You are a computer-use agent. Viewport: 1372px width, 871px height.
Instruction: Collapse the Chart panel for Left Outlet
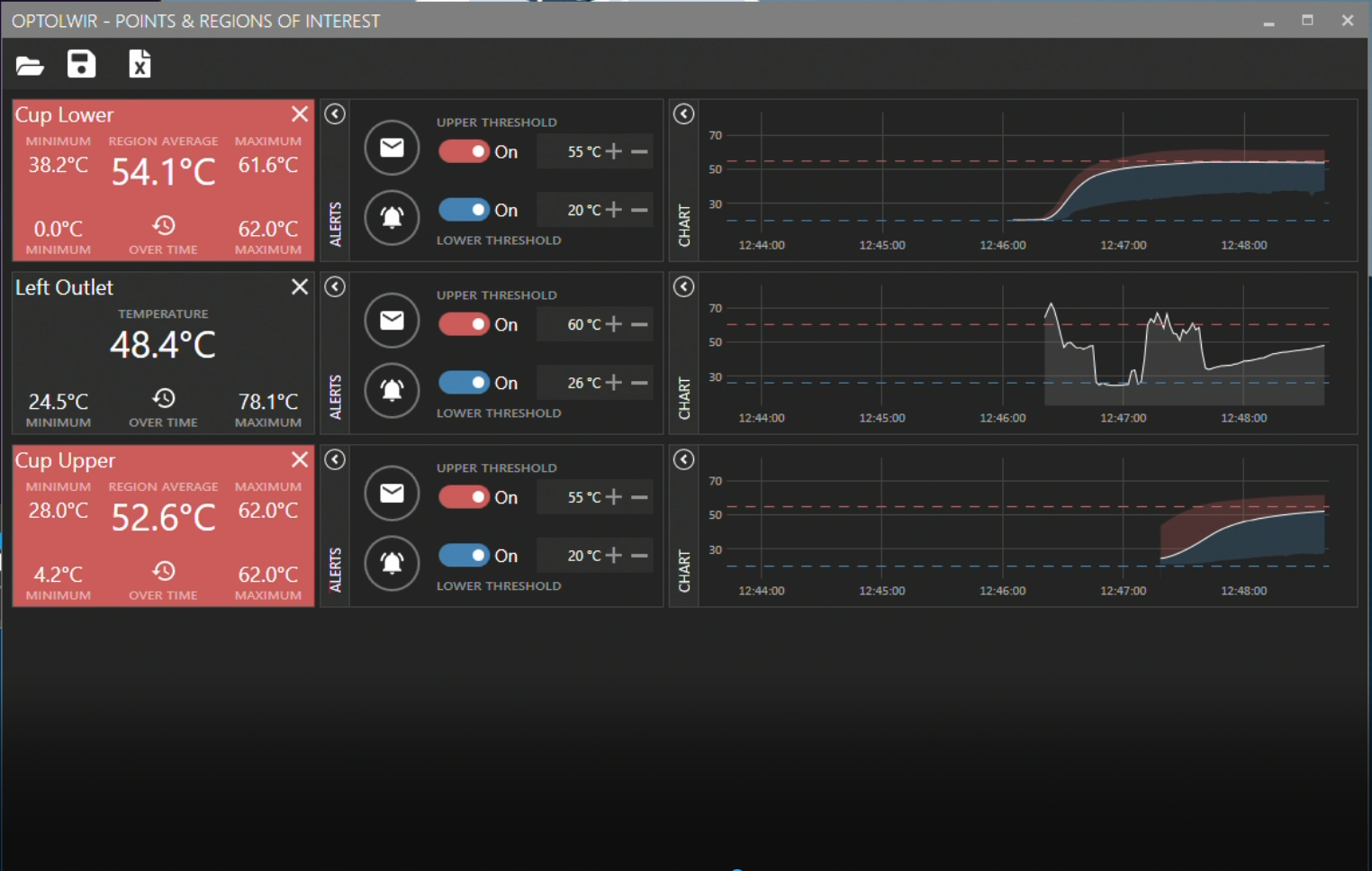point(684,287)
